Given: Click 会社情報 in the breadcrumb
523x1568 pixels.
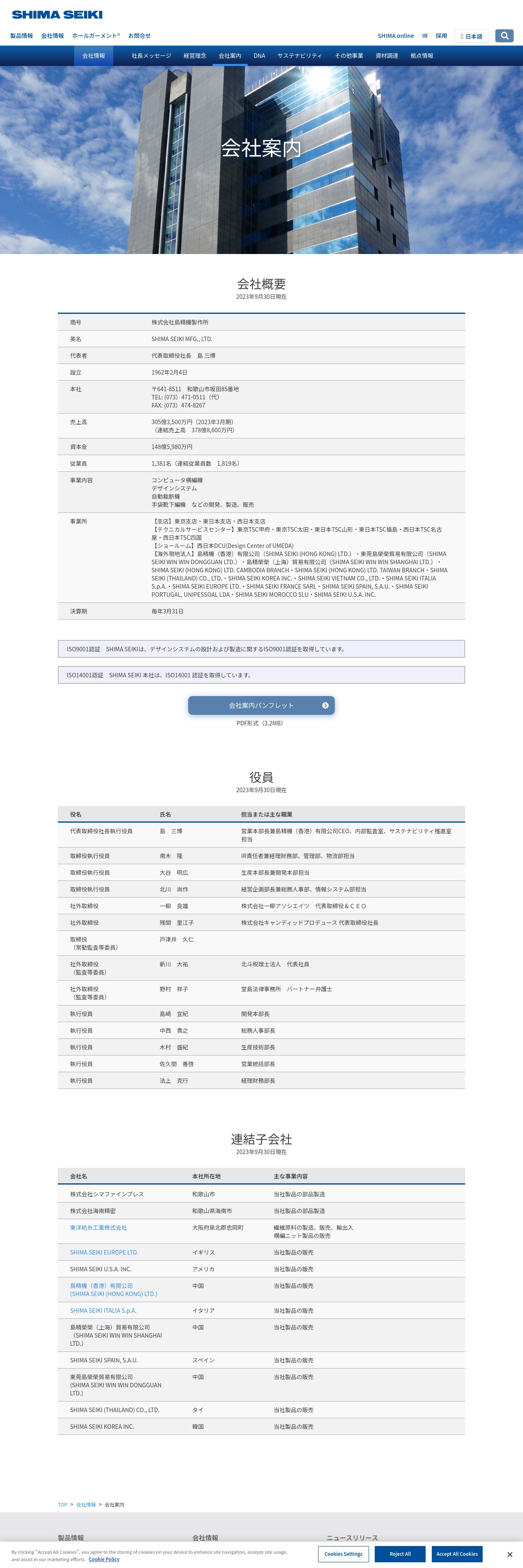Looking at the screenshot, I should [86, 1504].
